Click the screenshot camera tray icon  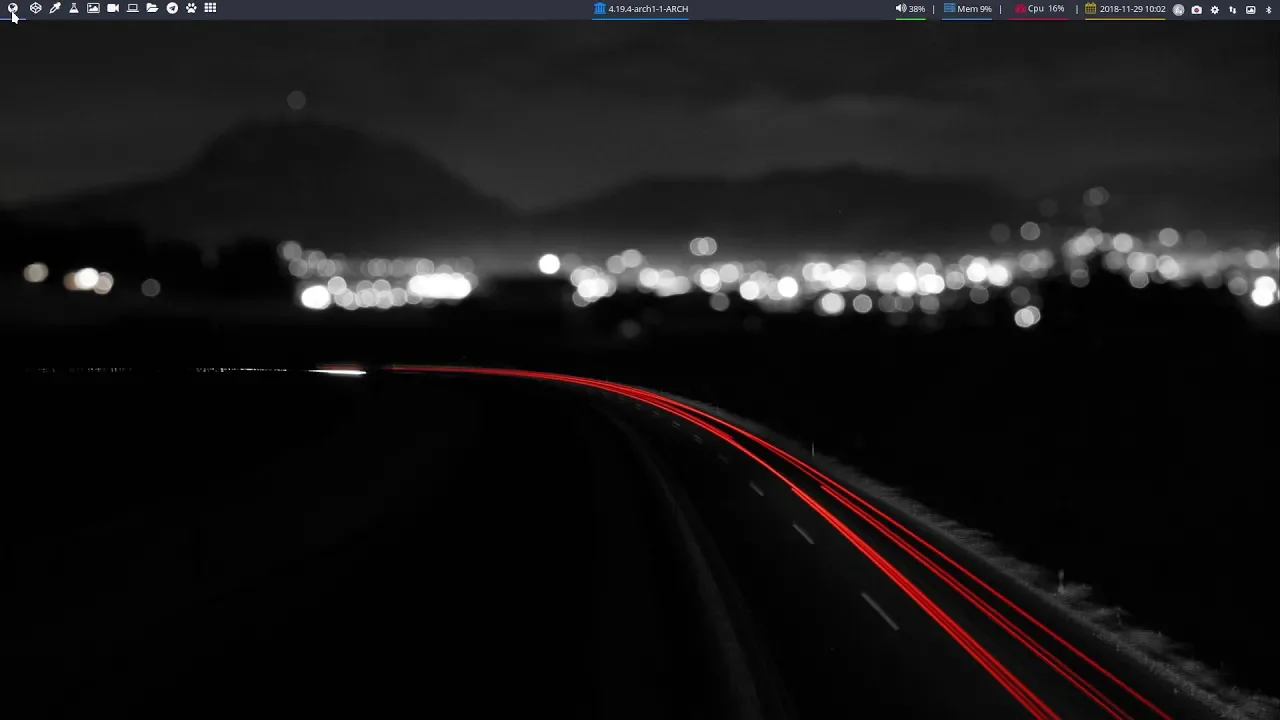(x=1196, y=10)
